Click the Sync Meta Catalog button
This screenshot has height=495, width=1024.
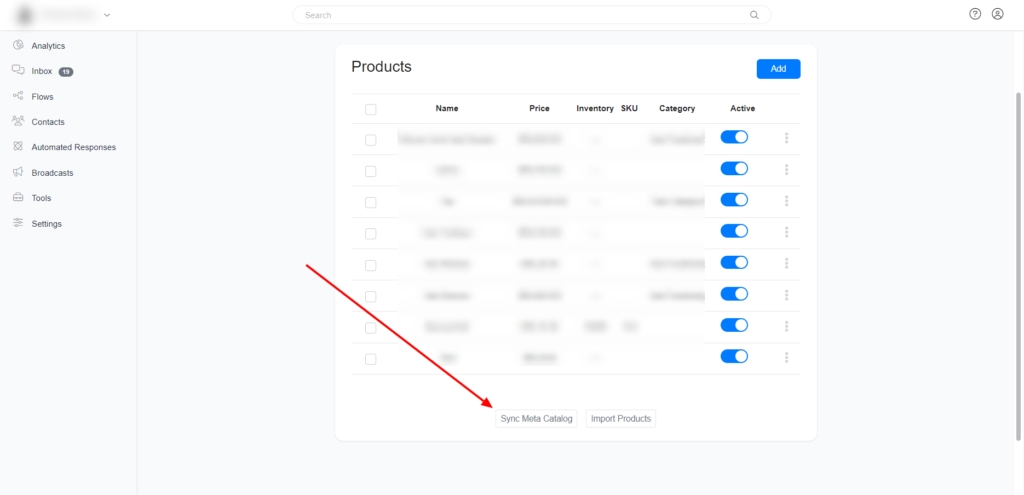coord(536,419)
